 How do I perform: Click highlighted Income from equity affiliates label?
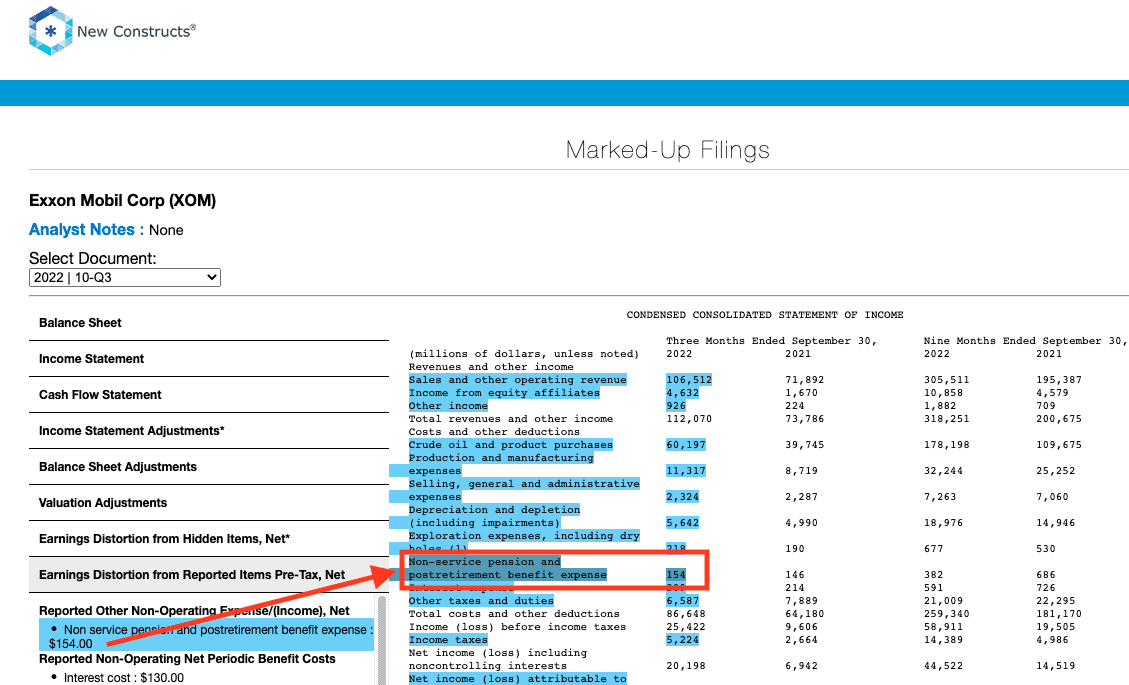(504, 393)
